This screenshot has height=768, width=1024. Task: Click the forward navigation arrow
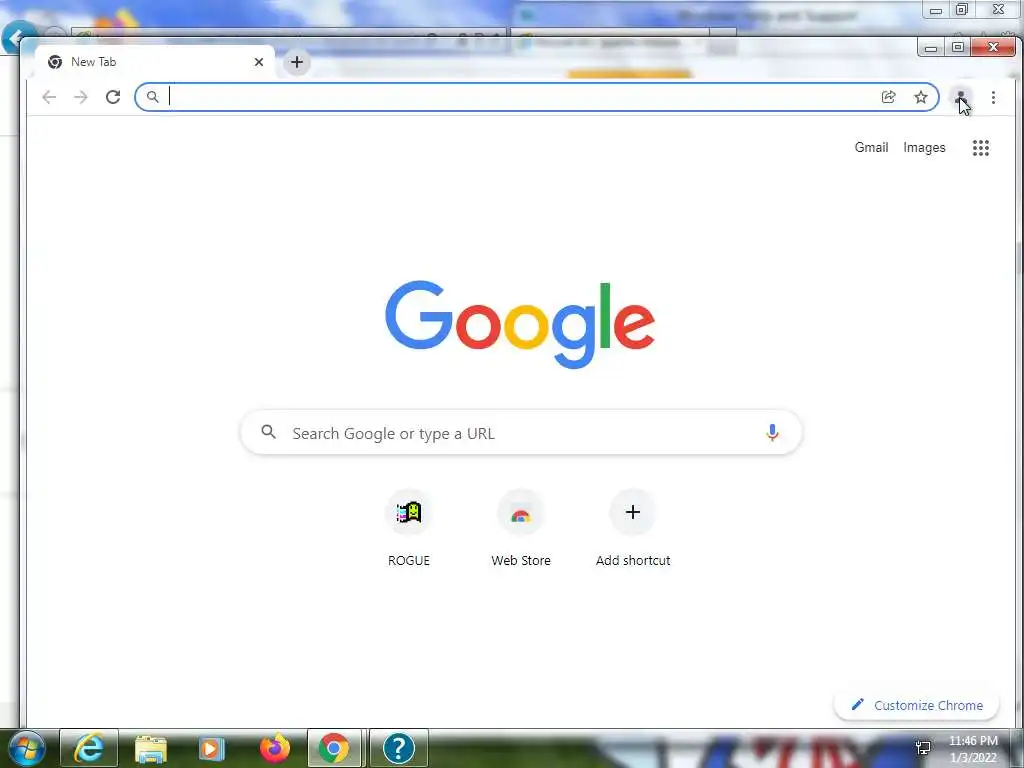click(80, 97)
